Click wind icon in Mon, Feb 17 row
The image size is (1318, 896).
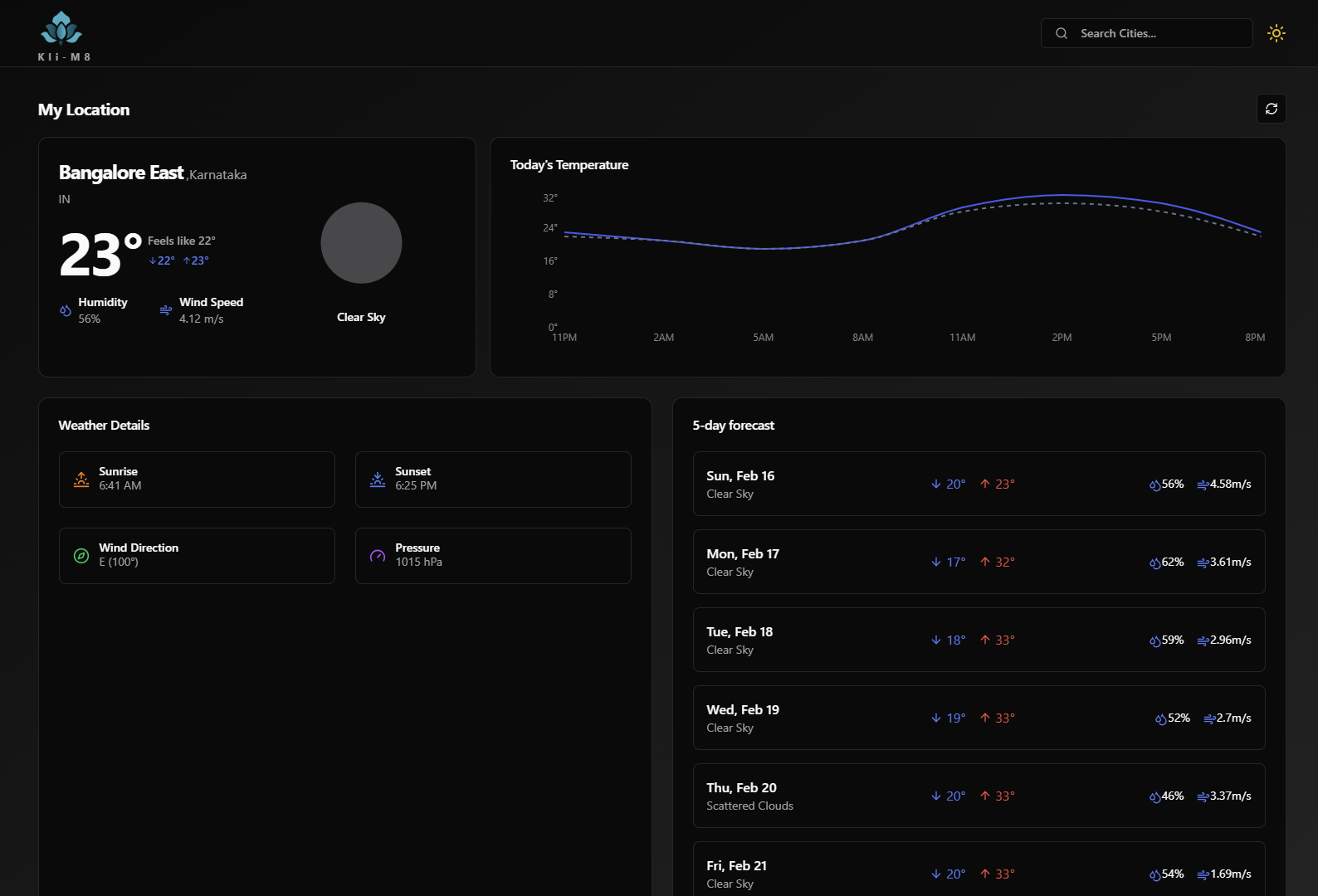point(1203,562)
